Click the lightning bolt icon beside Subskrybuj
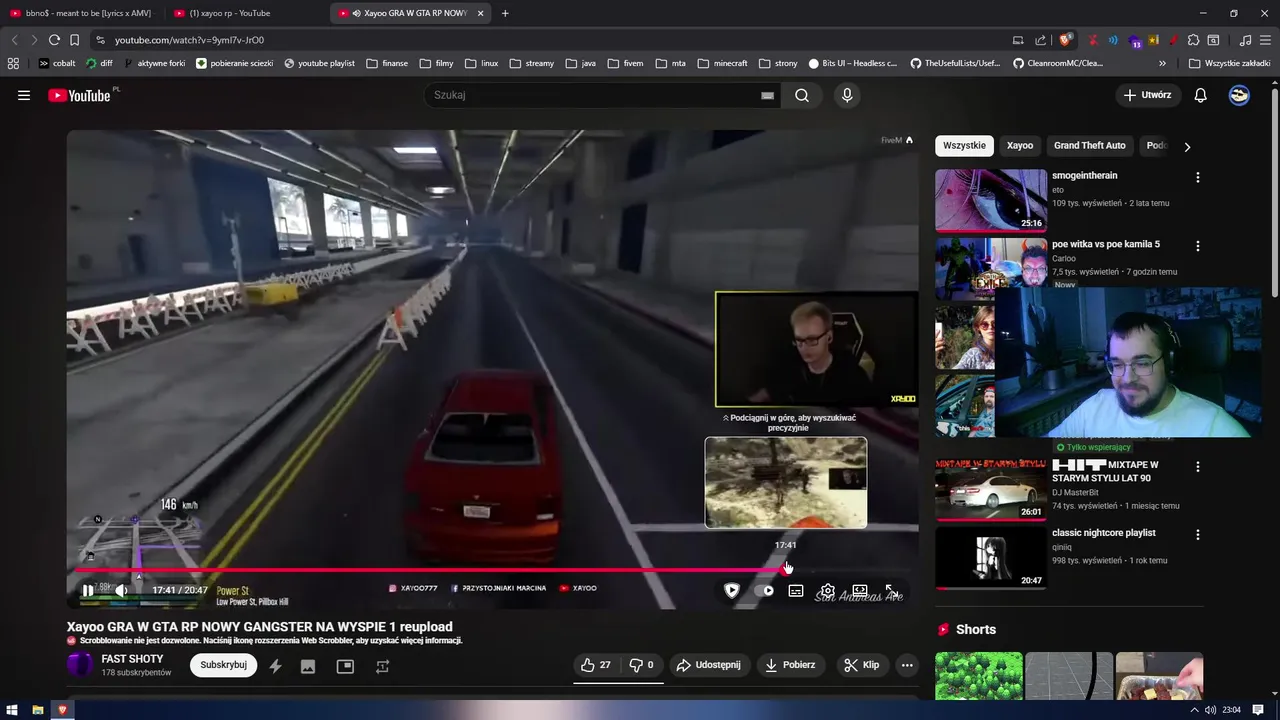 click(275, 666)
